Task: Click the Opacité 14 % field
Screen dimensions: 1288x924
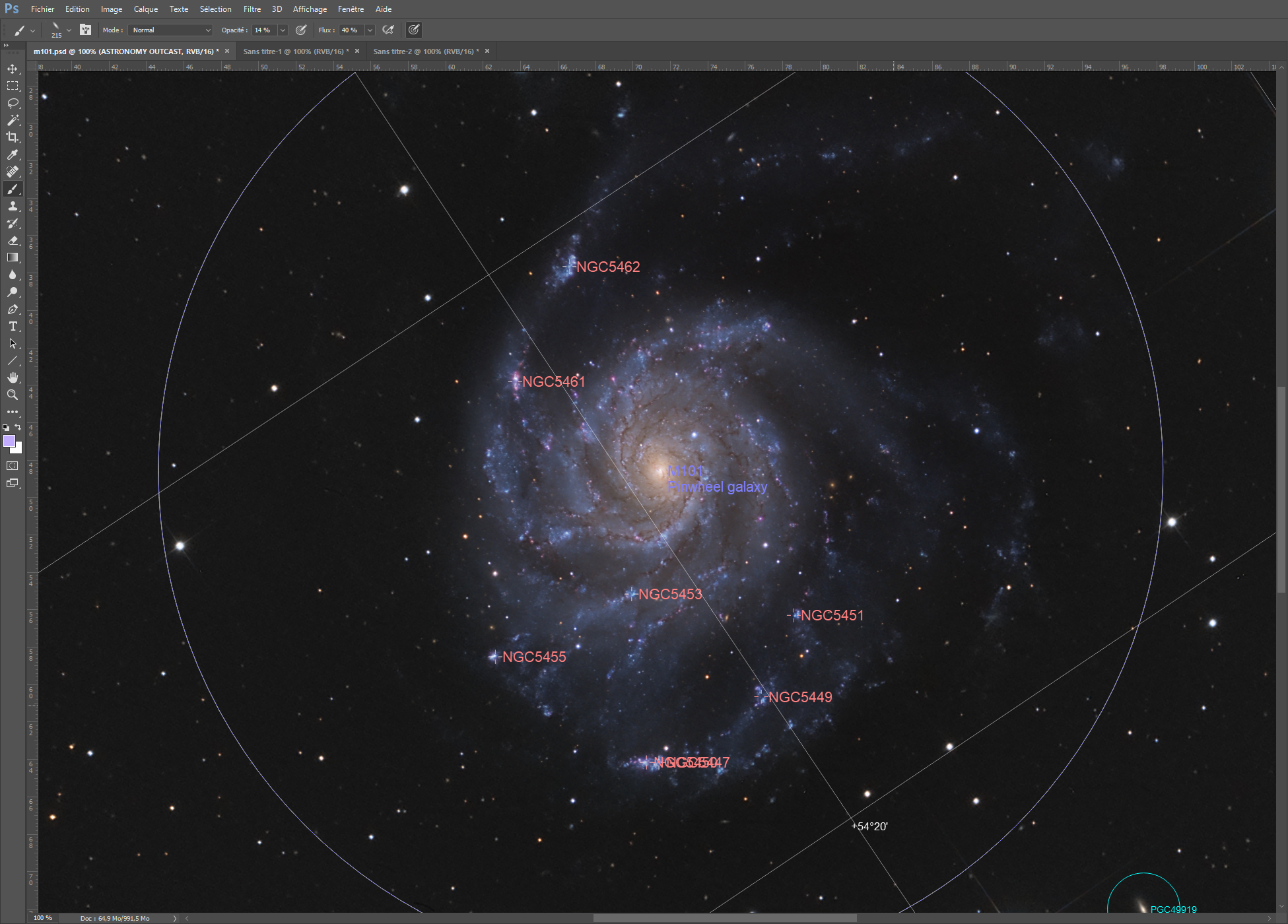Action: [x=265, y=30]
